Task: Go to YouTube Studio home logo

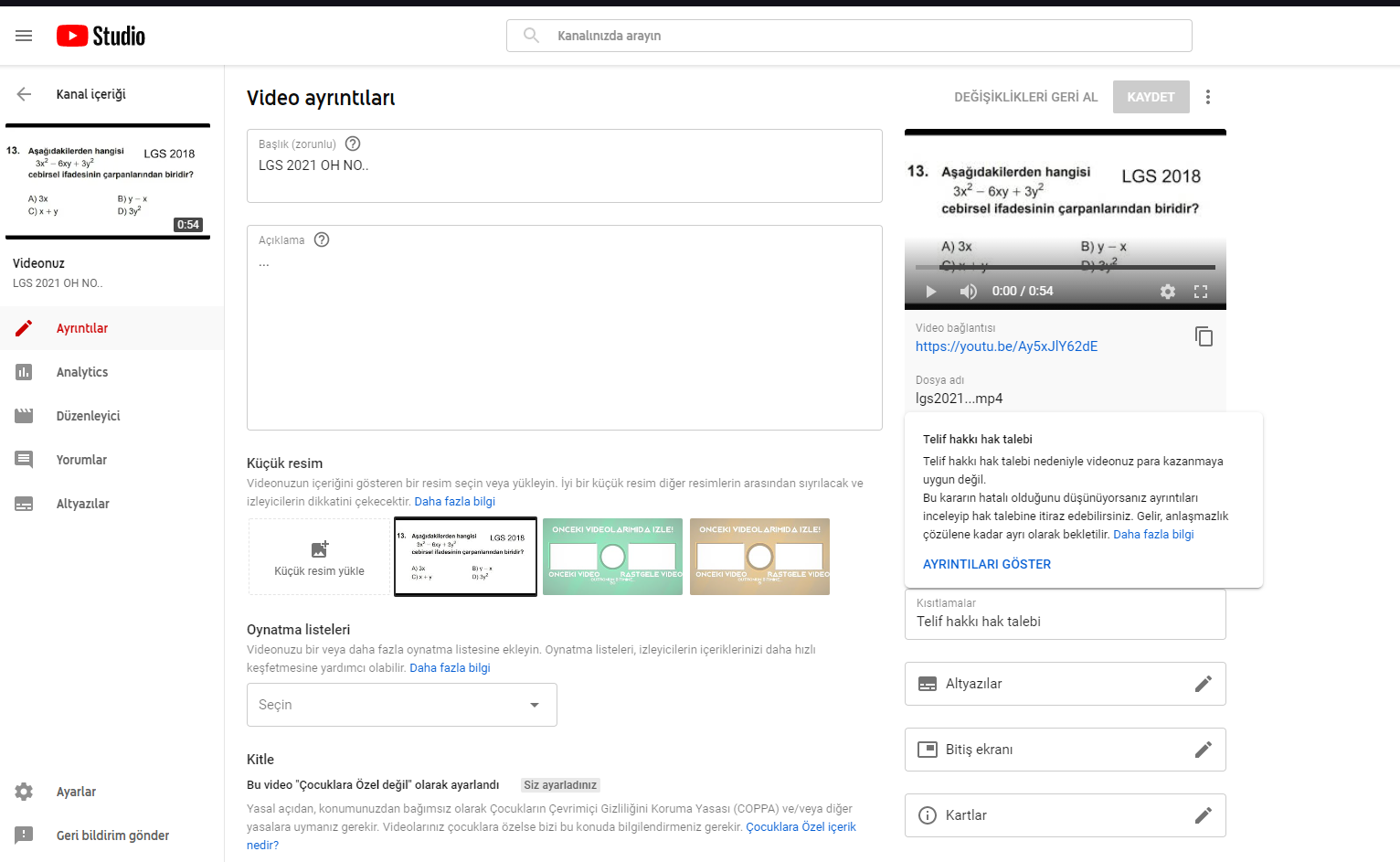Action: [x=101, y=36]
